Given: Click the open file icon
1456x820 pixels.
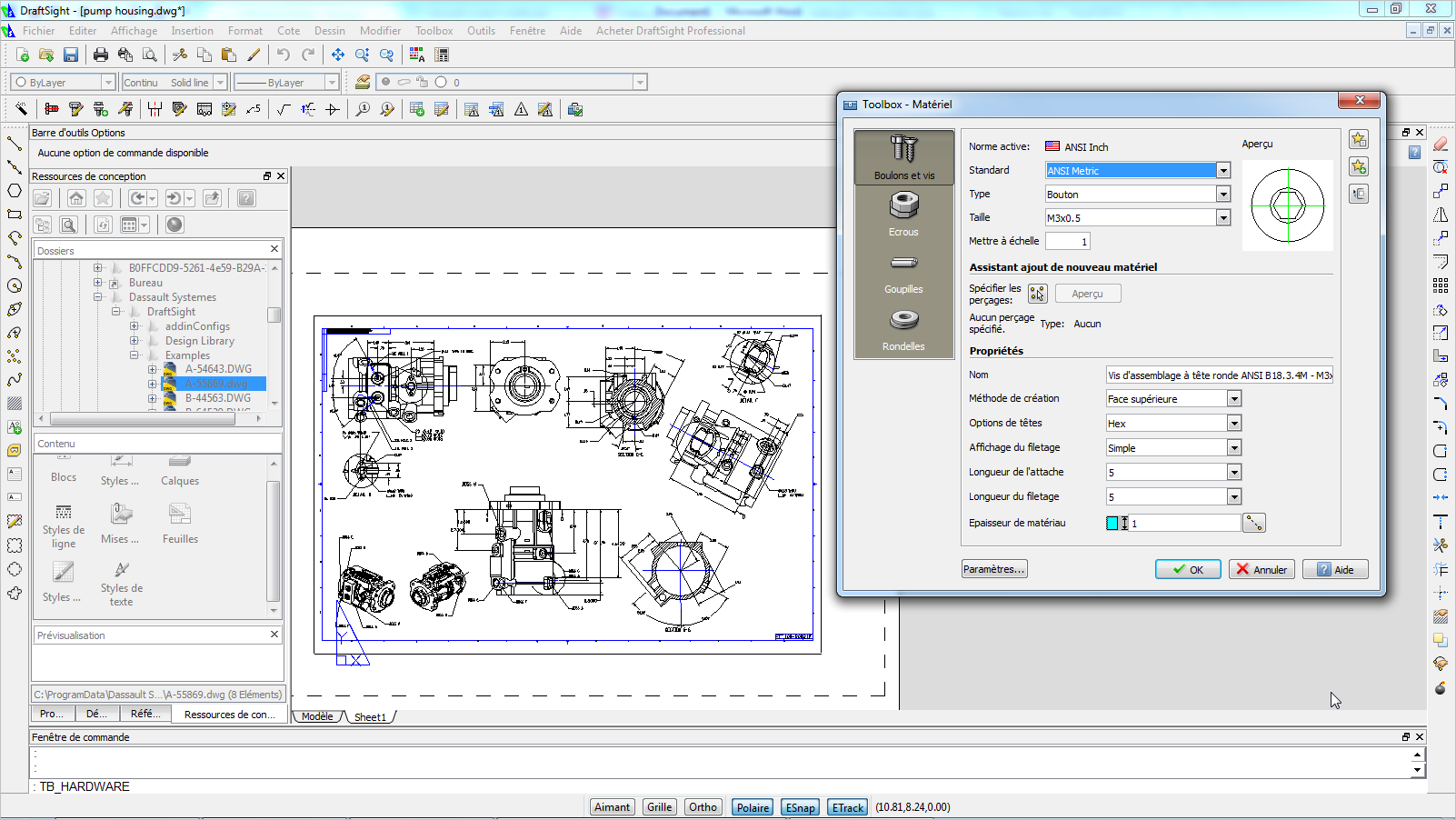Looking at the screenshot, I should coord(46,55).
